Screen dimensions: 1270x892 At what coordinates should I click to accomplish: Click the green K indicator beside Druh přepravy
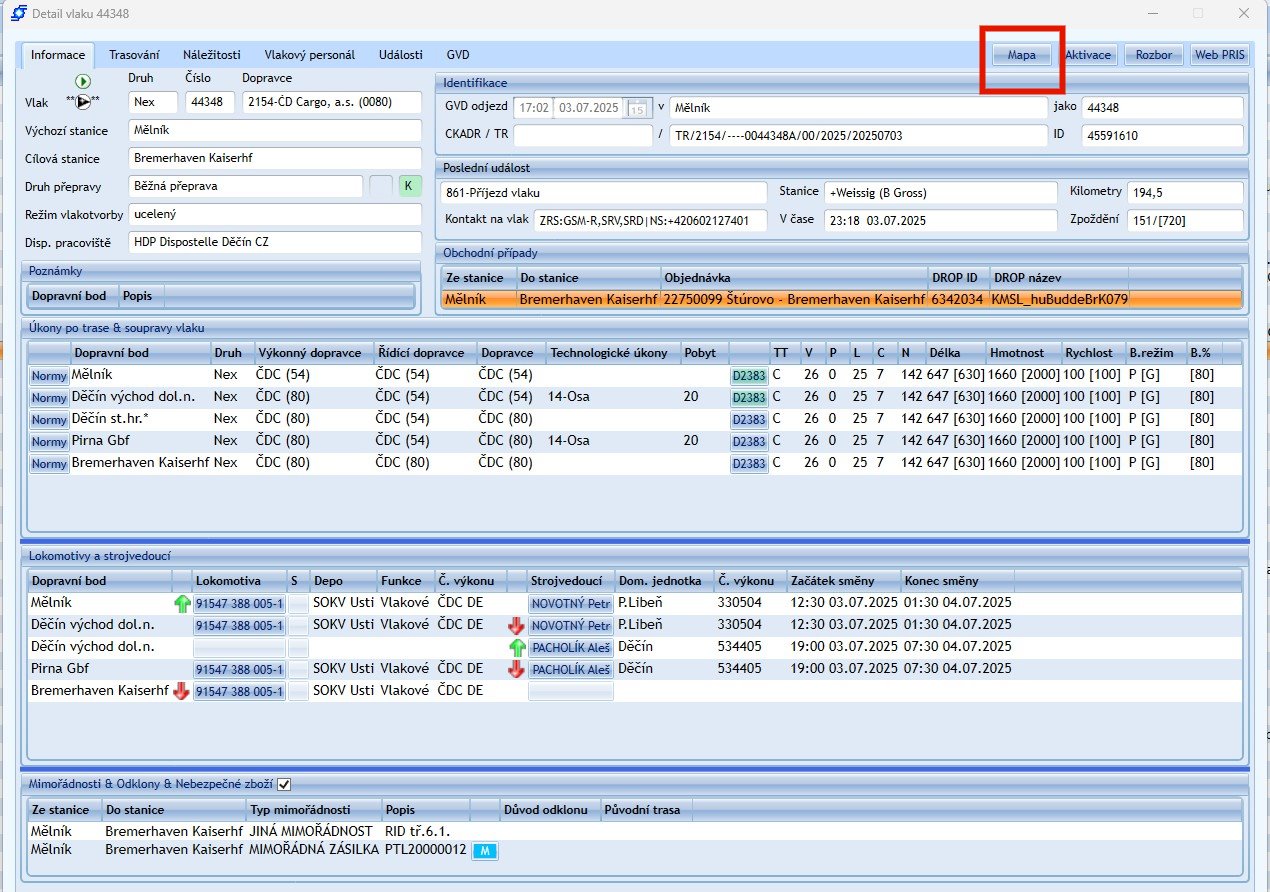(x=410, y=186)
